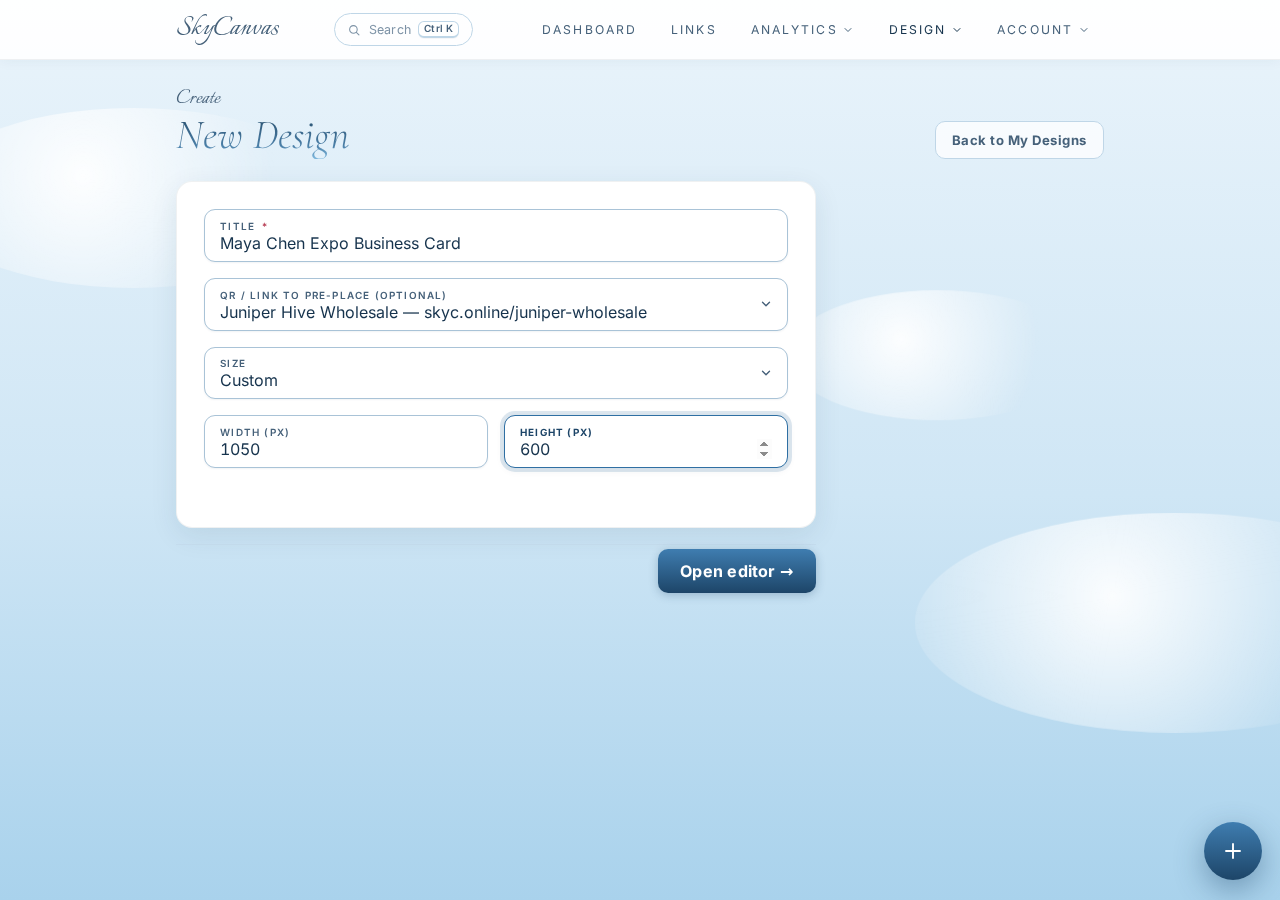The width and height of the screenshot is (1280, 900).
Task: Click the Open editor button
Action: click(737, 571)
